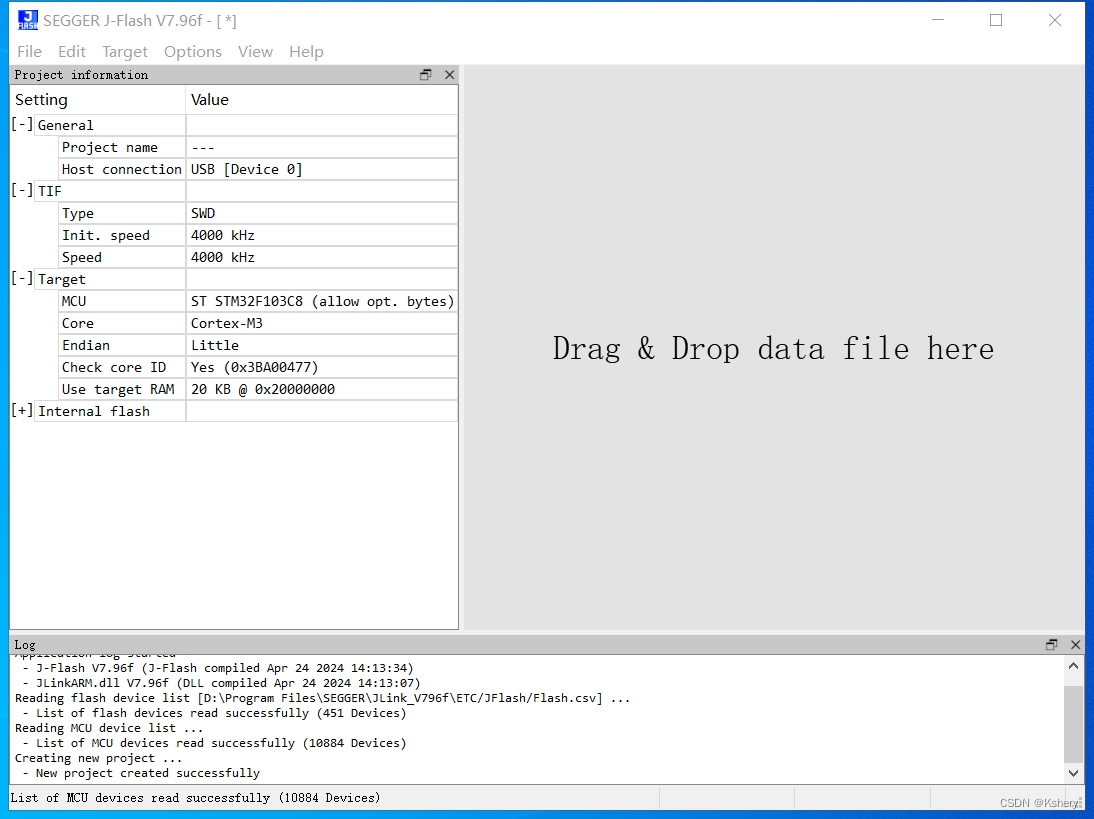Close the Log panel
The width and height of the screenshot is (1094, 819).
coord(1075,645)
